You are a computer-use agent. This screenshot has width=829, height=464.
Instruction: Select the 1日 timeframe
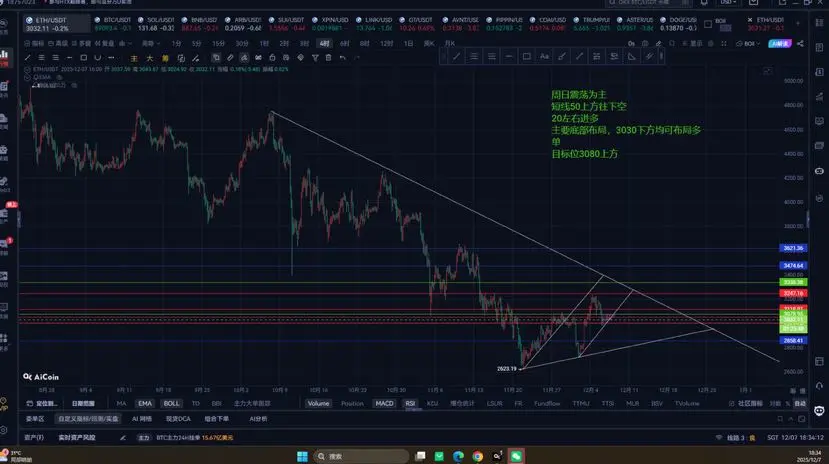pos(408,43)
